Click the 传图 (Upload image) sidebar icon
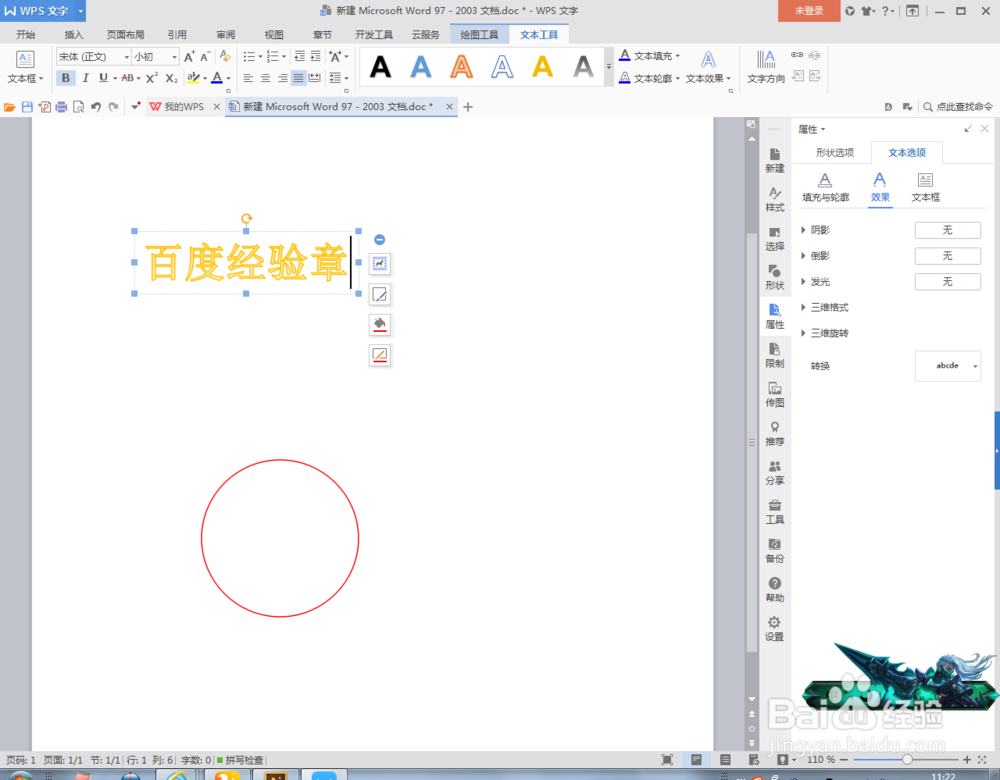 click(775, 396)
